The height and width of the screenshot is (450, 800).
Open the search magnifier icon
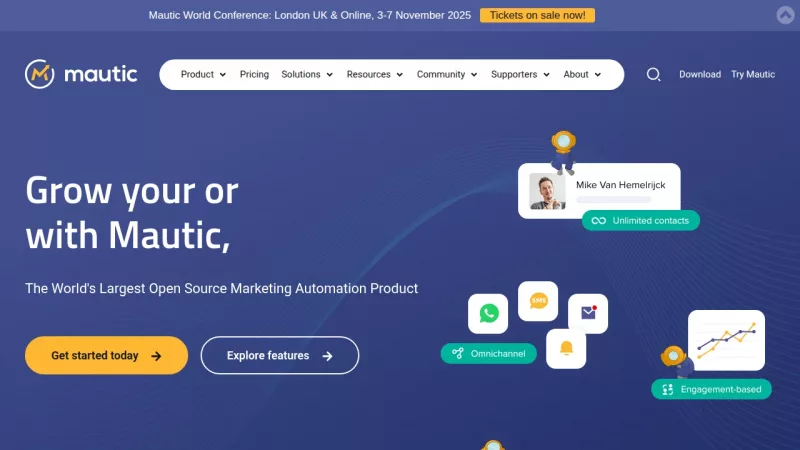pyautogui.click(x=653, y=74)
